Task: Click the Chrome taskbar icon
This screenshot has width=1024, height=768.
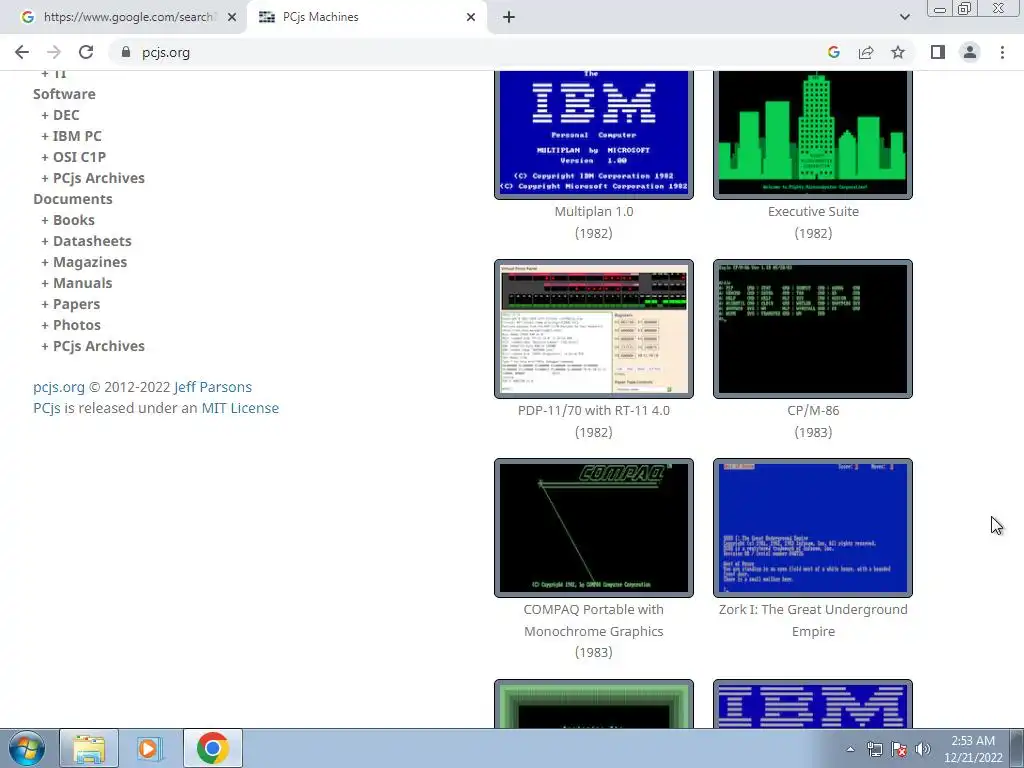Action: (212, 748)
